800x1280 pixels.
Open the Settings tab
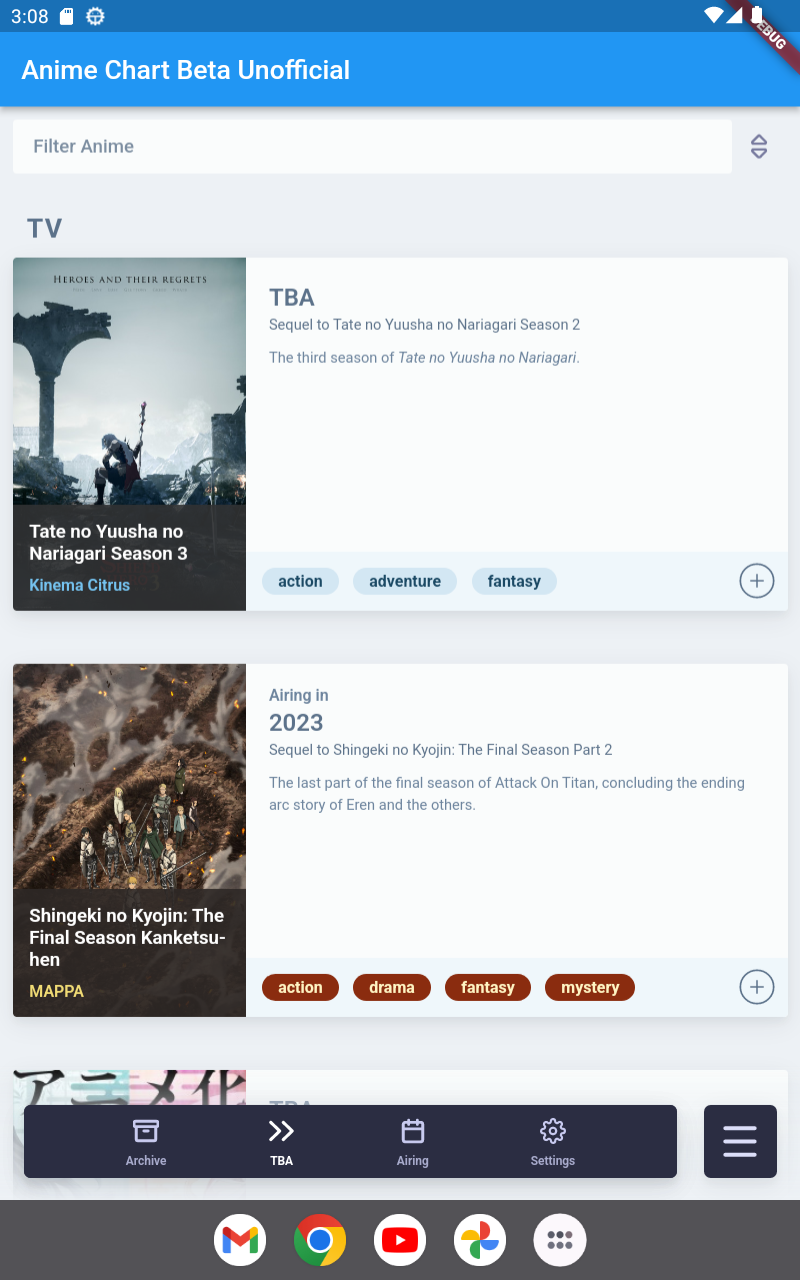pos(553,1142)
